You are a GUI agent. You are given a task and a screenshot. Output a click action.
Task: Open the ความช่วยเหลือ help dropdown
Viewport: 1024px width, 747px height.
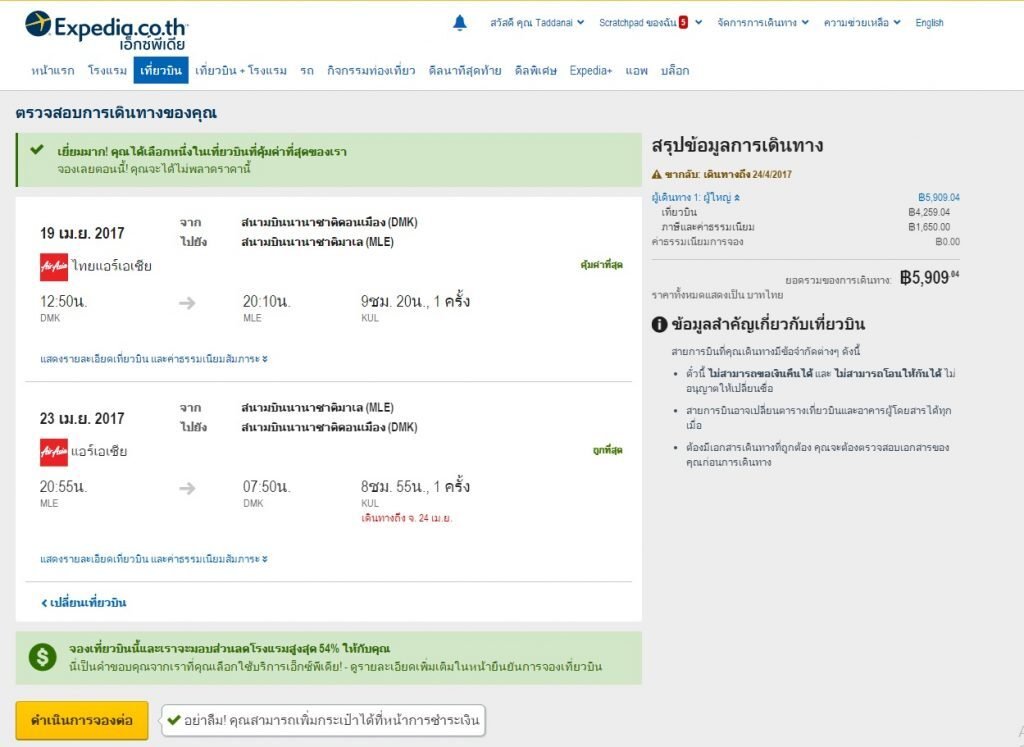coord(862,22)
